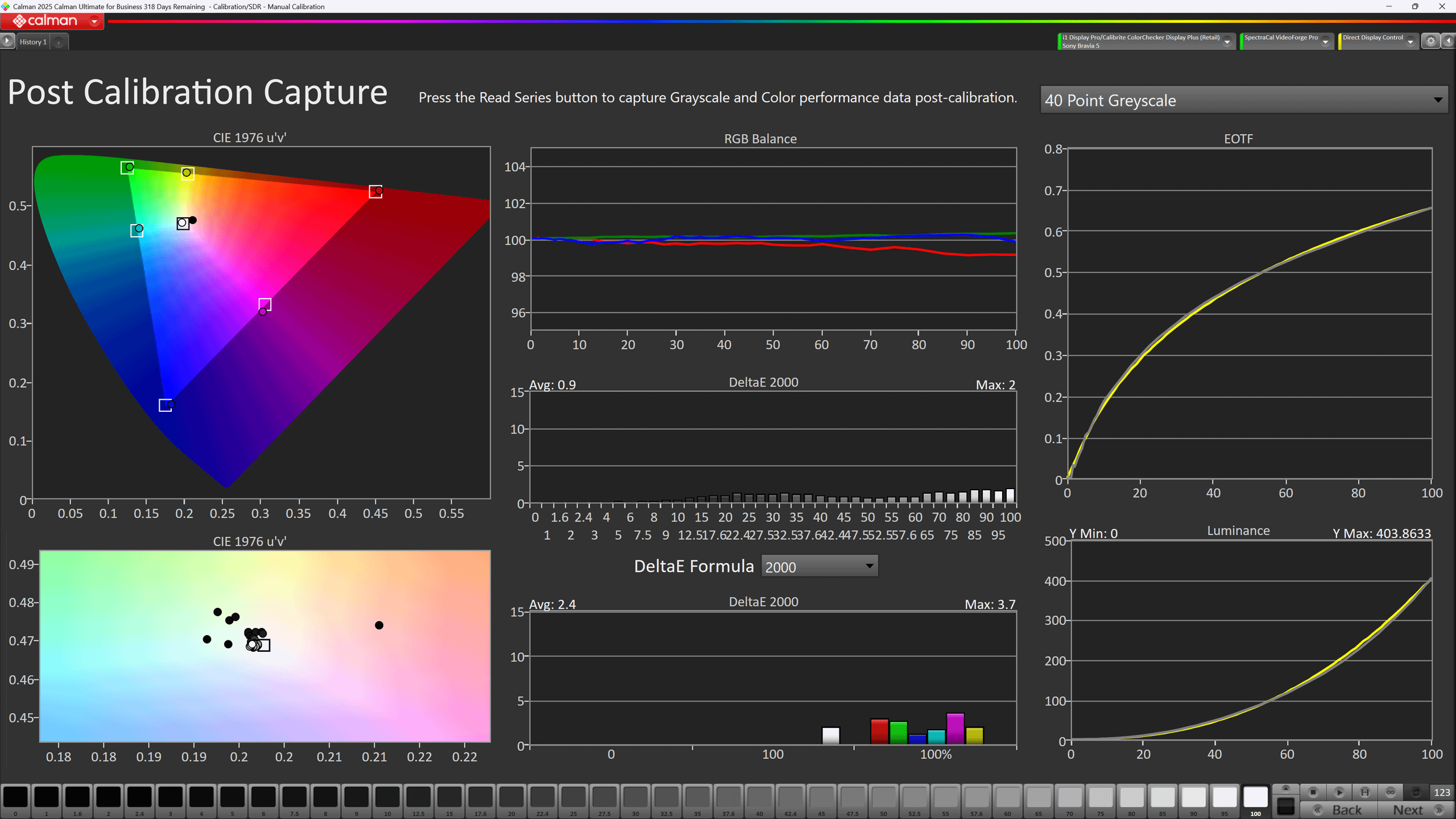
Task: Click the pattern window up arrow
Action: coord(1285,789)
